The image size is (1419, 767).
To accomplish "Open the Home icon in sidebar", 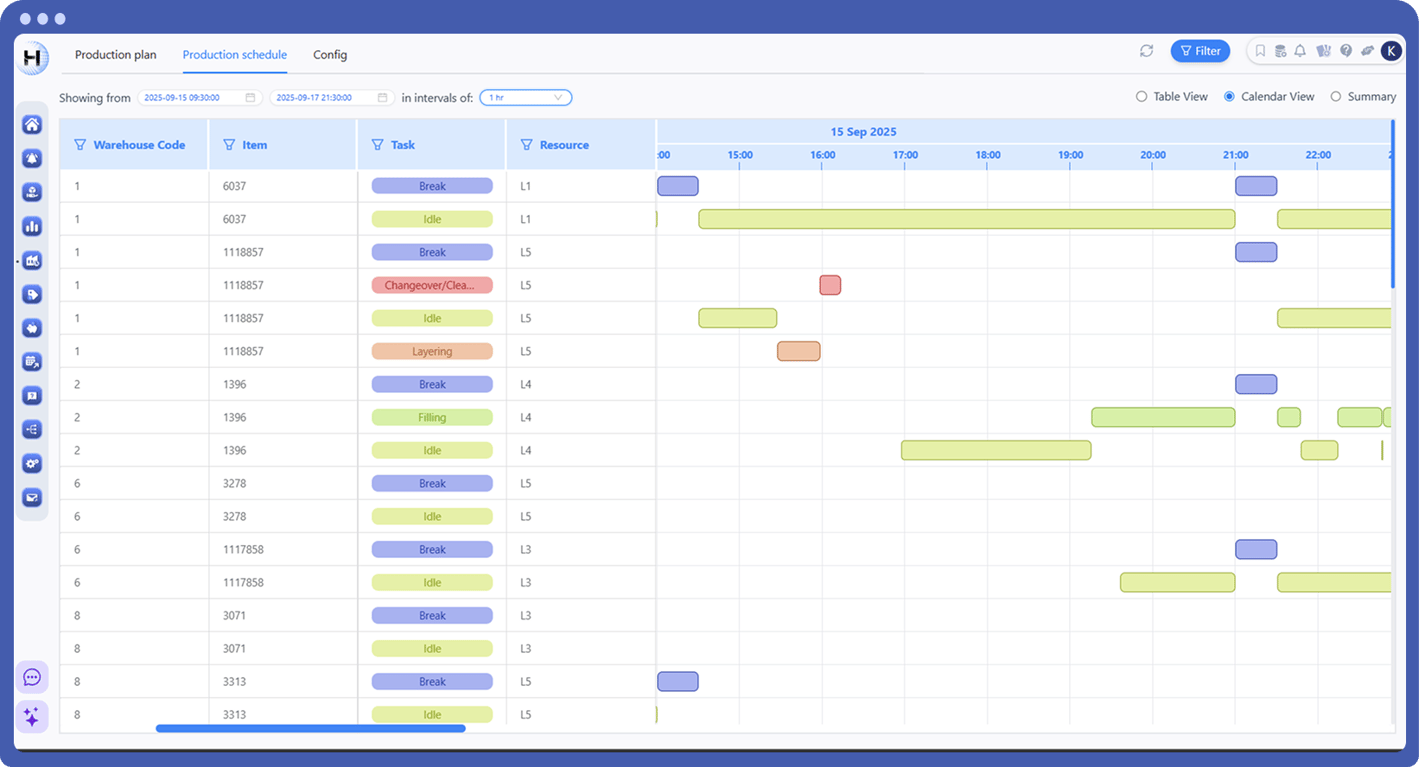I will tap(32, 125).
